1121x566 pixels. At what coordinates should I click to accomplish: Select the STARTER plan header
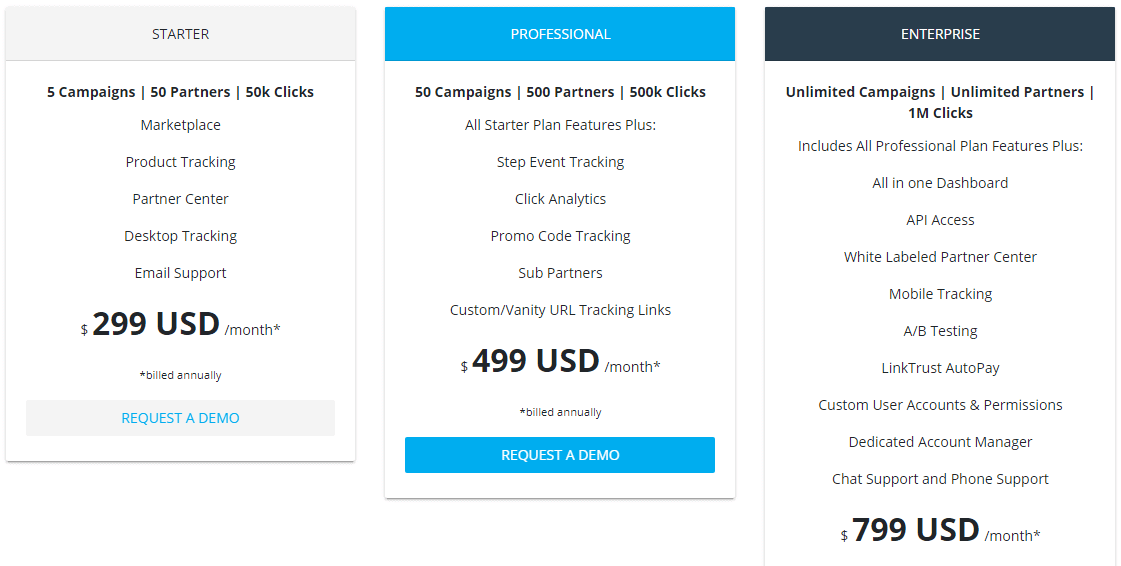pos(180,34)
